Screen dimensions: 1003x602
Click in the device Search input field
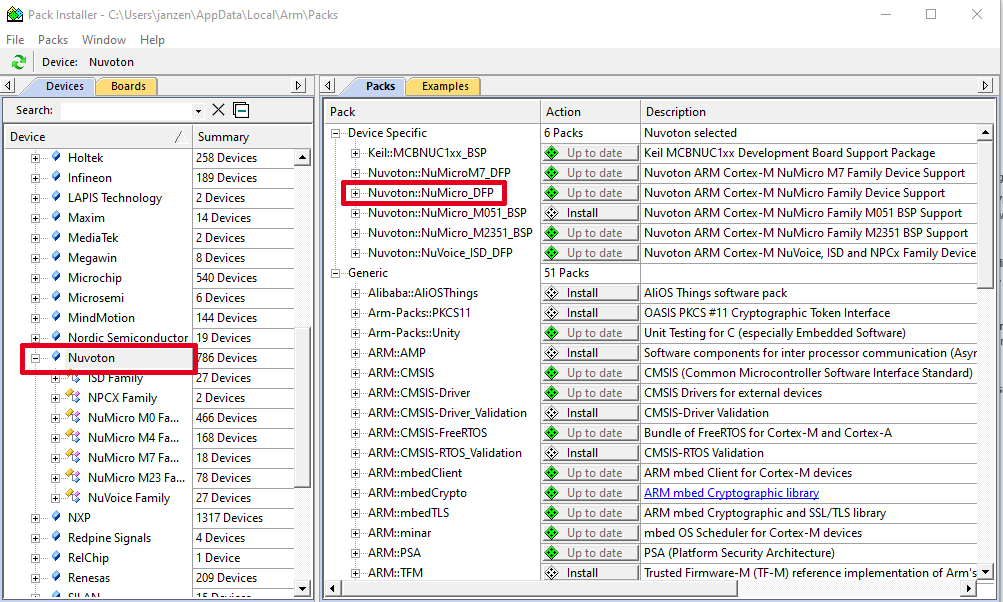127,111
